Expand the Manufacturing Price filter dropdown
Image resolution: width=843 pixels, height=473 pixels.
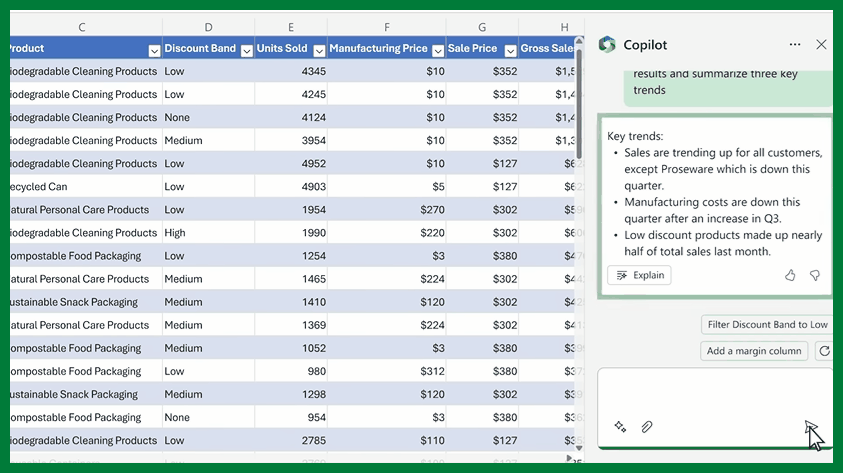[x=437, y=49]
